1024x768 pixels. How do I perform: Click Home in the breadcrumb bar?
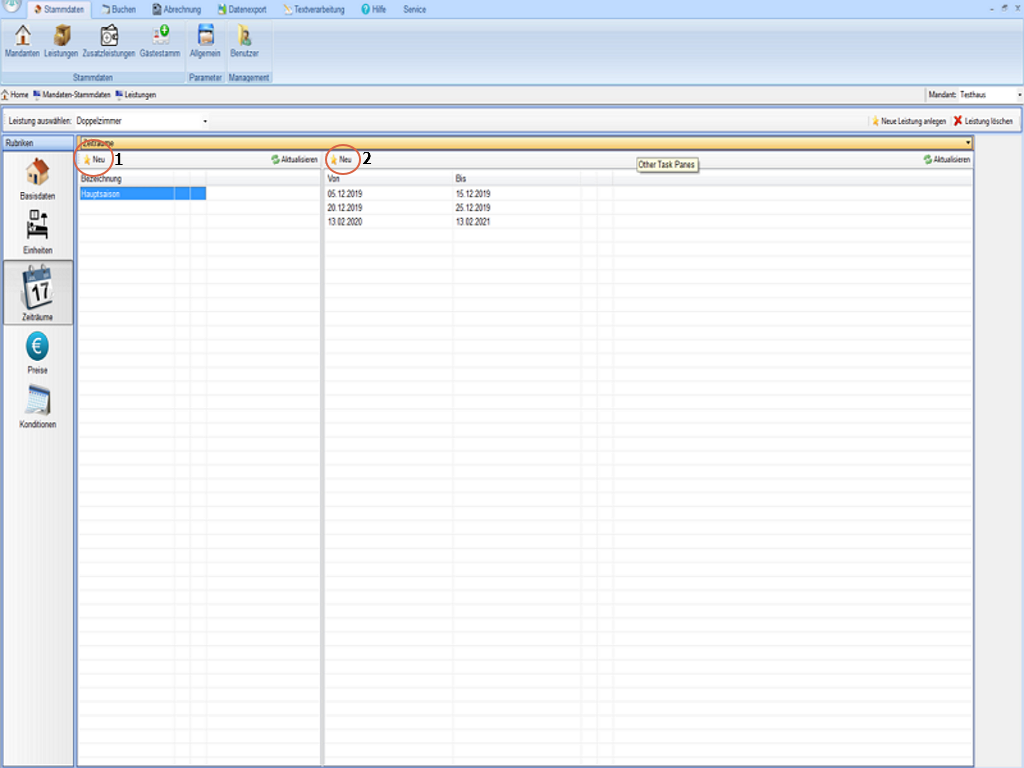coord(15,95)
